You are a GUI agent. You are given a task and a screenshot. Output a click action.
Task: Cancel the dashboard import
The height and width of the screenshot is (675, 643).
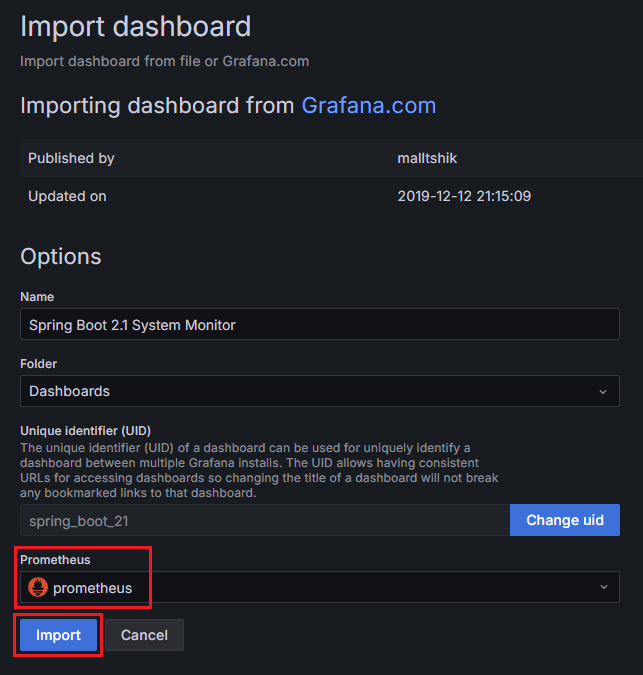coord(144,635)
